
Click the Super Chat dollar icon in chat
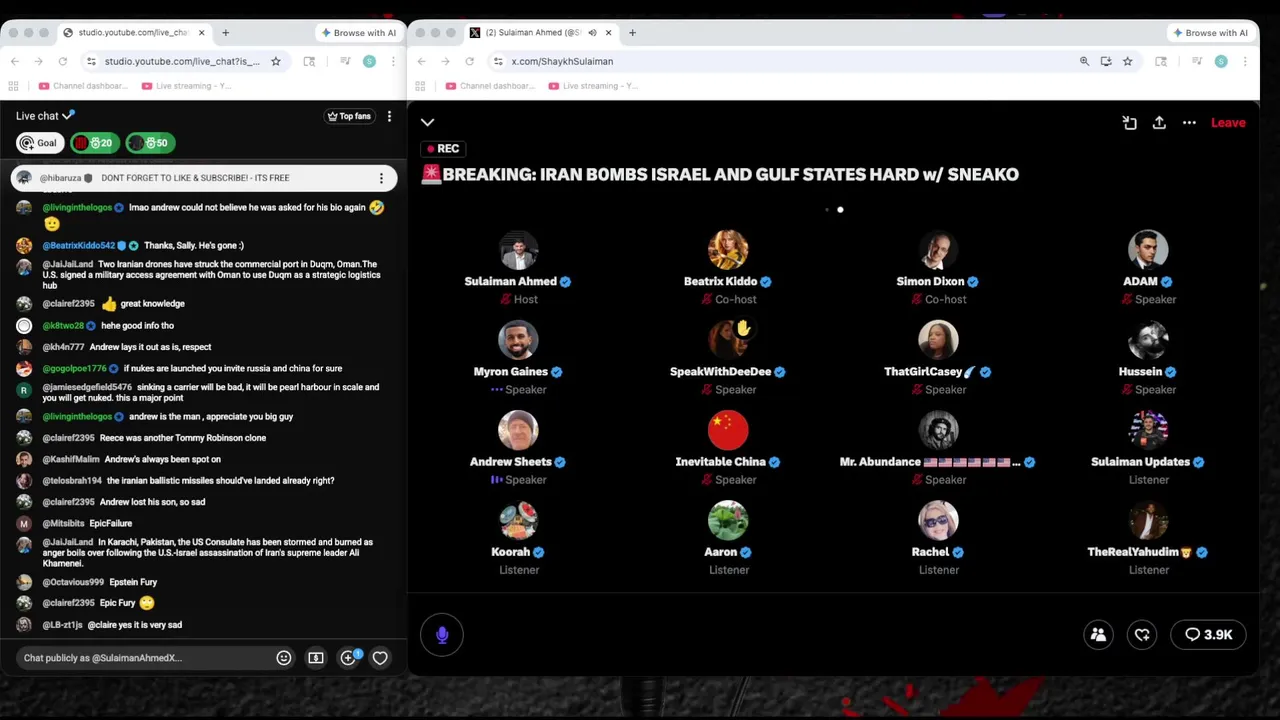point(316,658)
